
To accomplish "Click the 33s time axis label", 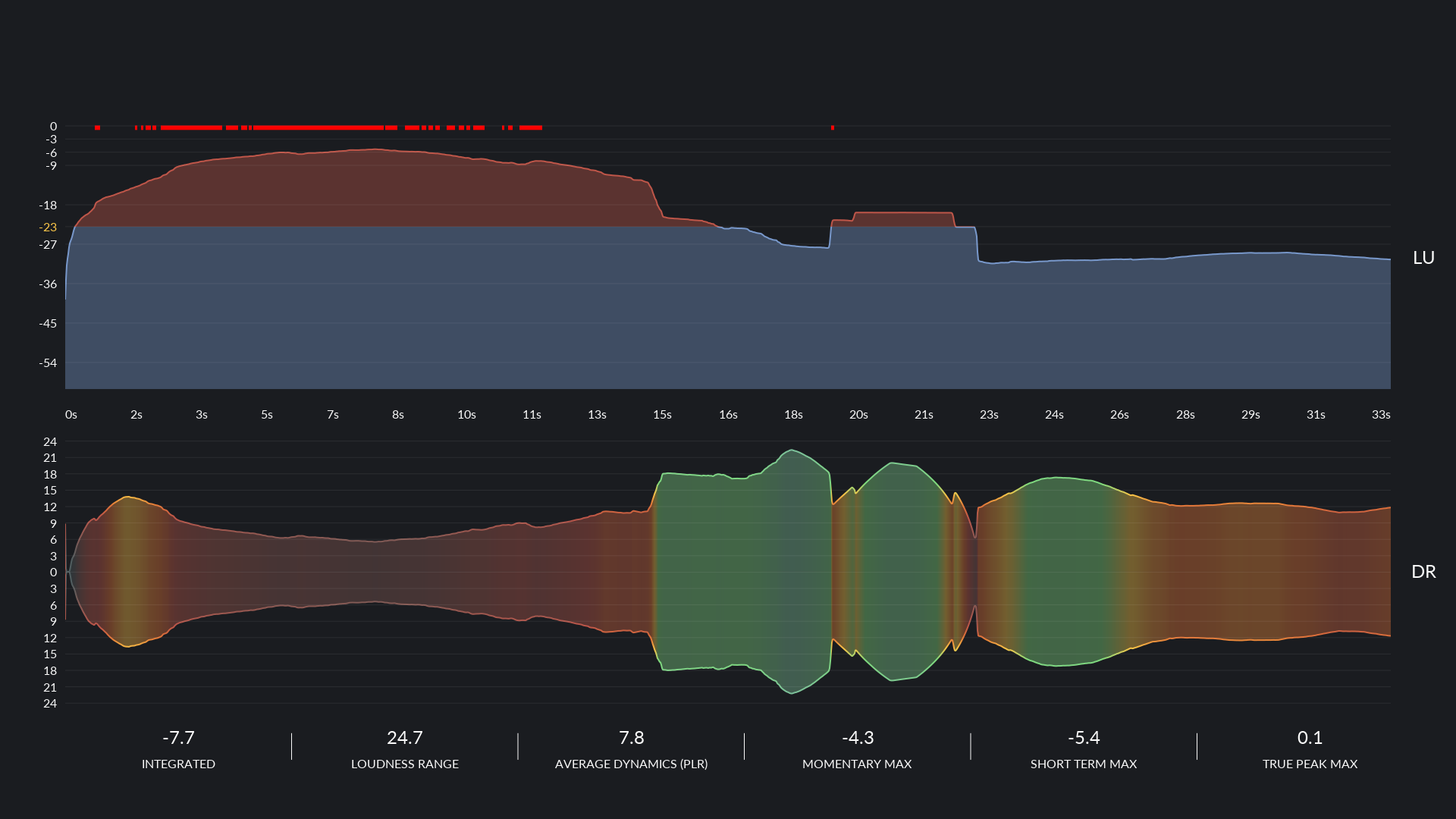I will point(1381,415).
